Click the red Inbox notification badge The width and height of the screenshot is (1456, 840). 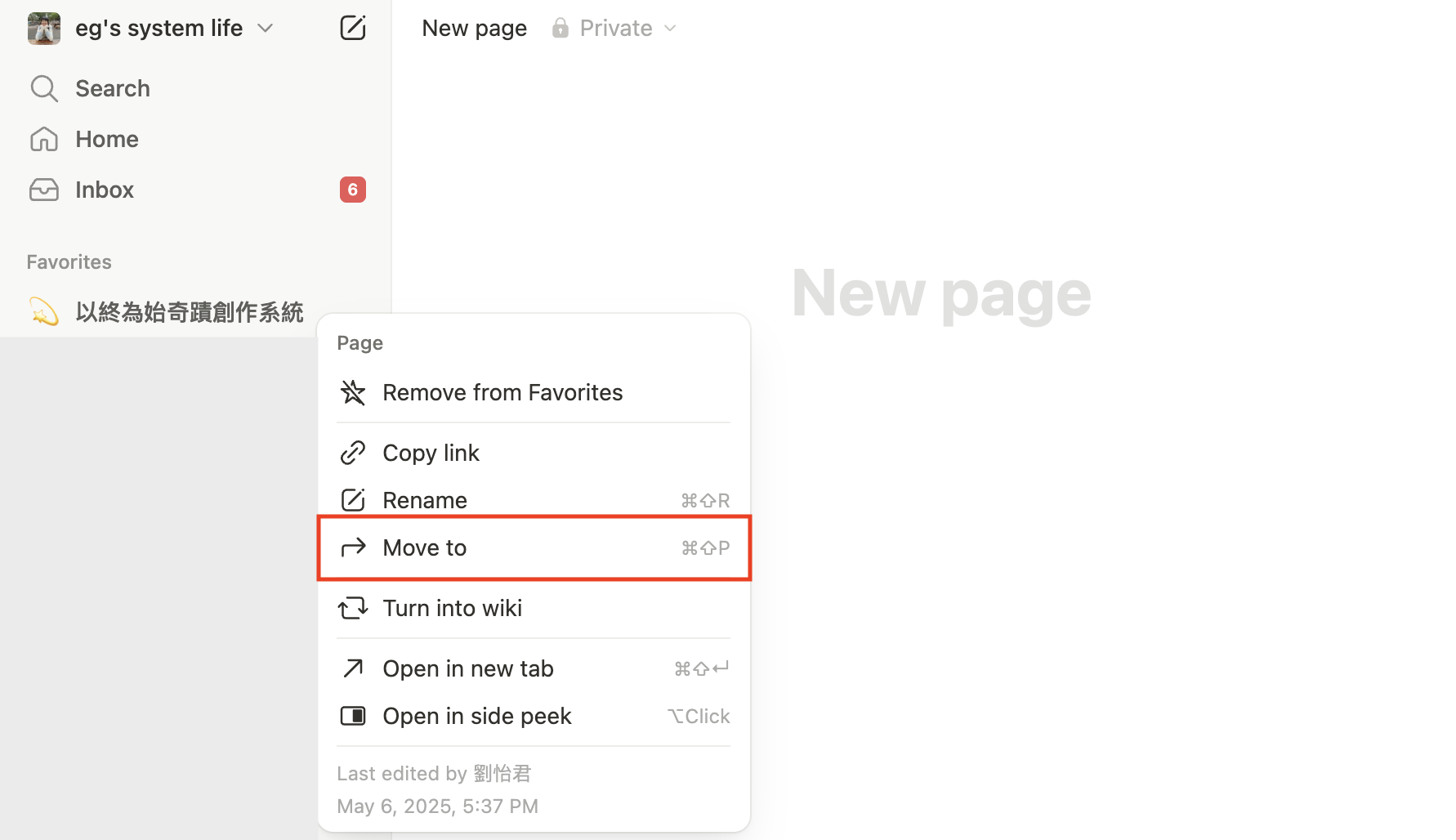[352, 190]
